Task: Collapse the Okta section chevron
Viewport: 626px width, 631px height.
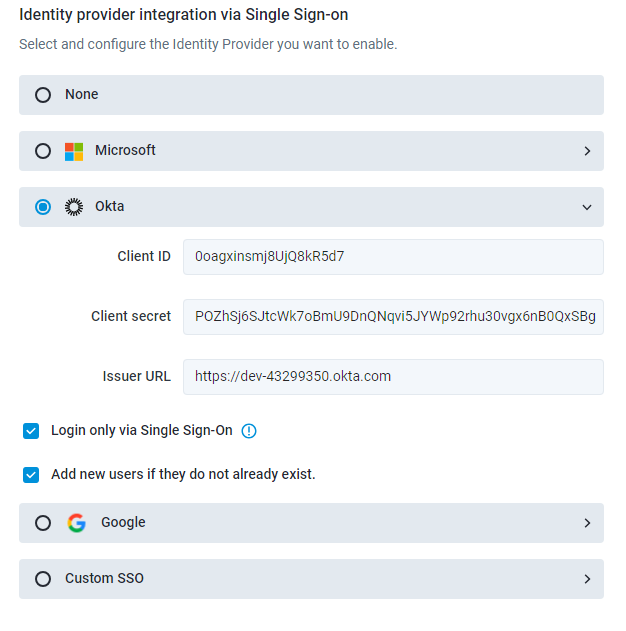Action: point(587,207)
